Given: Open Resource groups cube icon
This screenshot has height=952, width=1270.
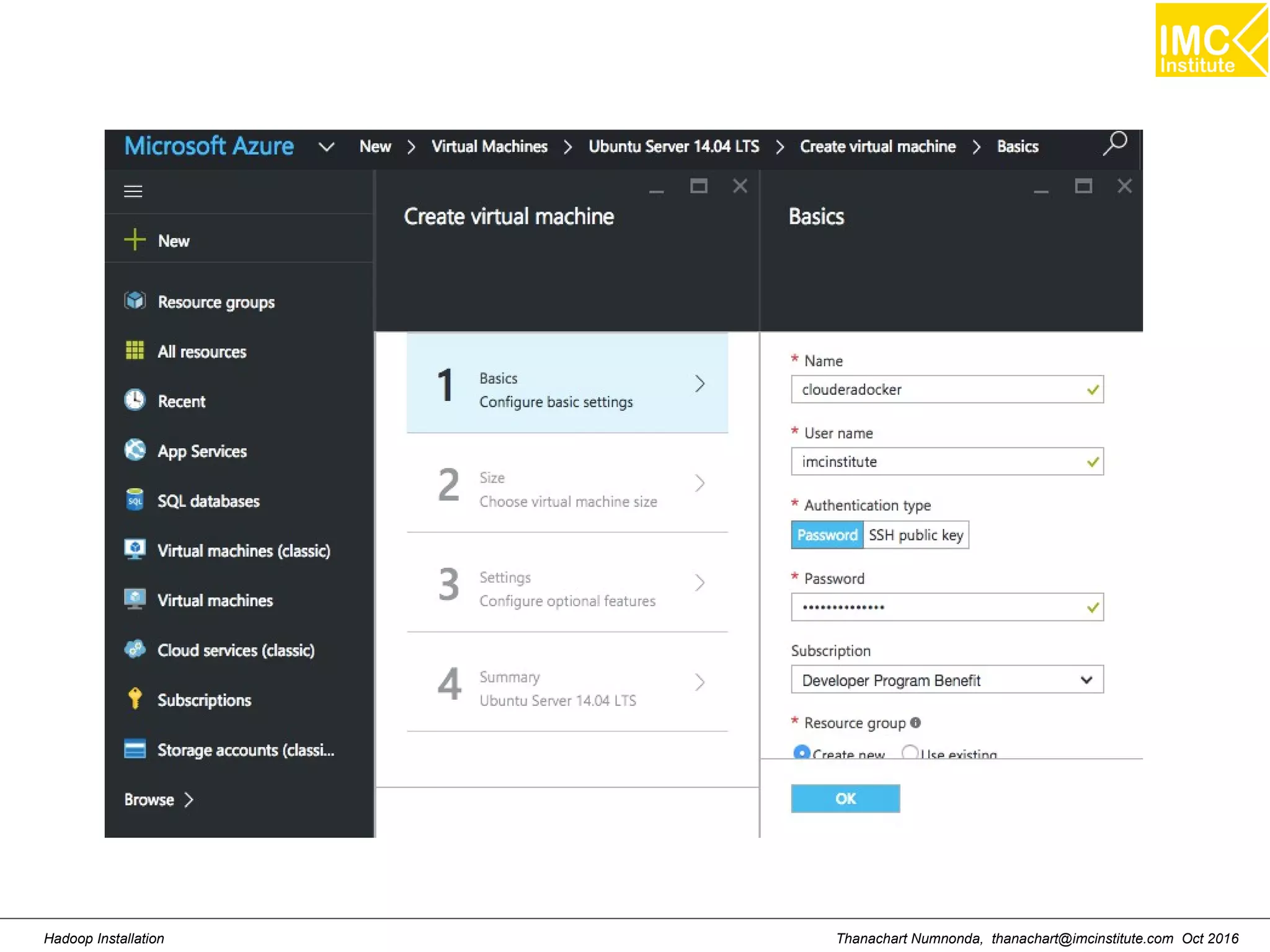Looking at the screenshot, I should (135, 301).
